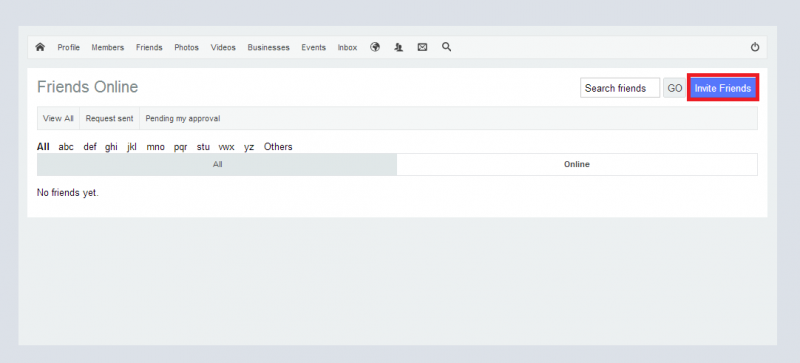
Task: Filter friends by jkl
Action: click(x=132, y=147)
